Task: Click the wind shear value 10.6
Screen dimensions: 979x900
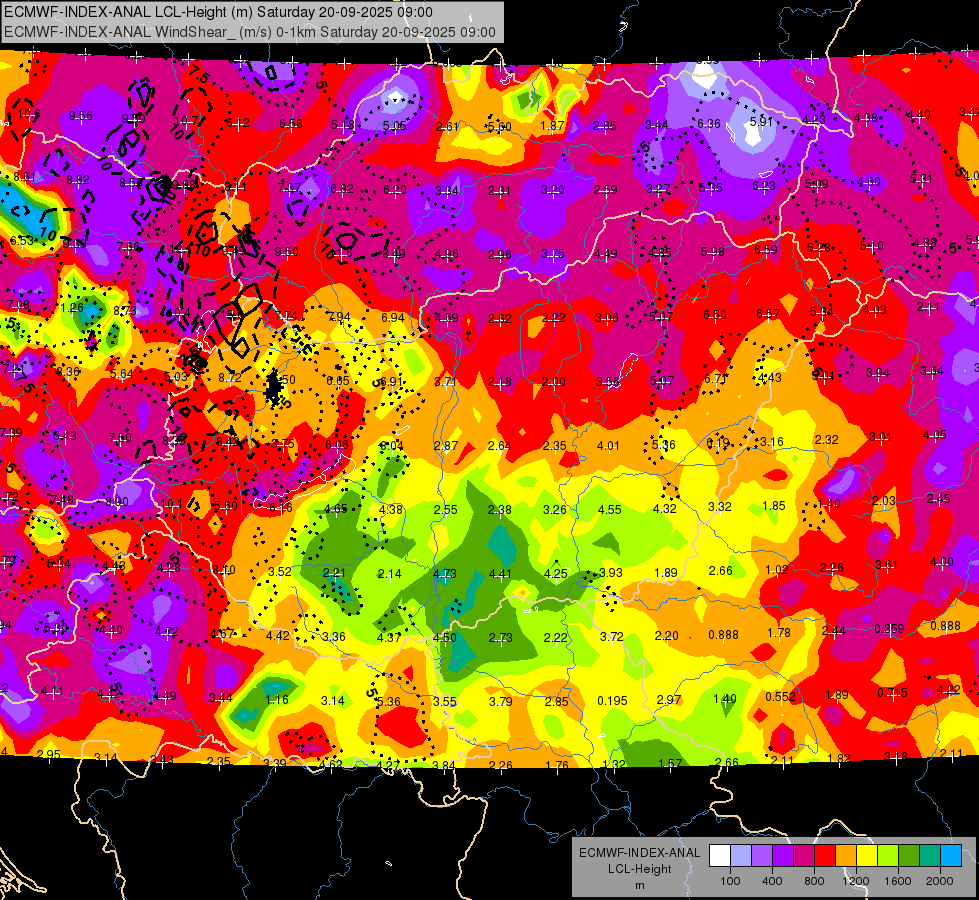Action: coord(29,114)
